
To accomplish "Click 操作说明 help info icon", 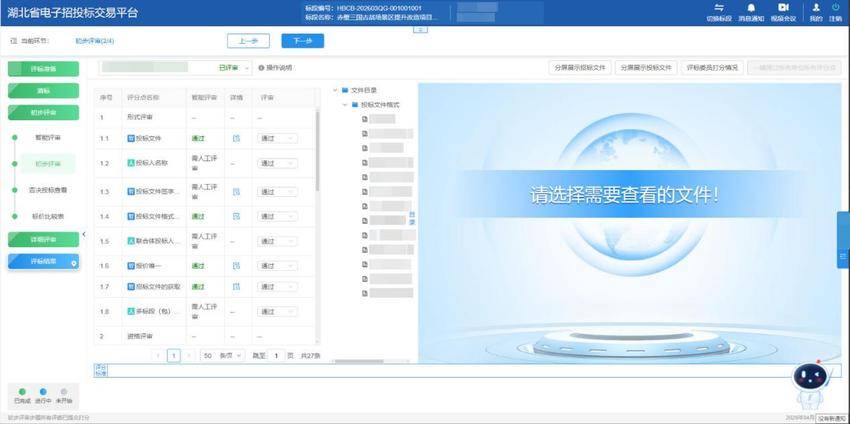I will (261, 68).
